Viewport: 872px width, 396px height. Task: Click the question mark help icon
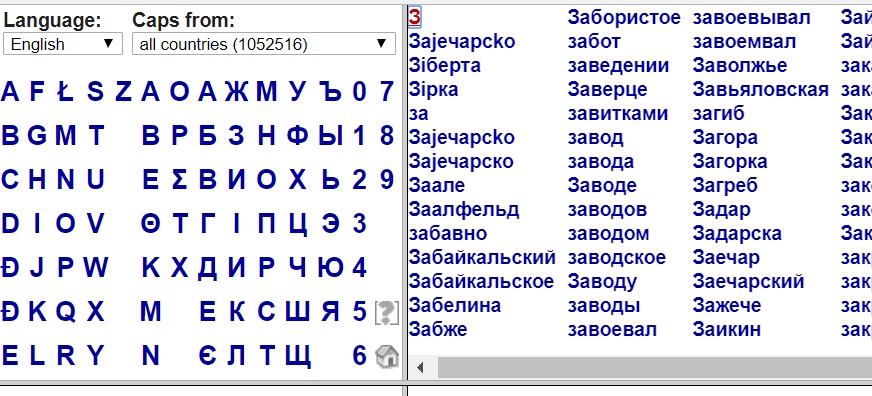point(387,313)
